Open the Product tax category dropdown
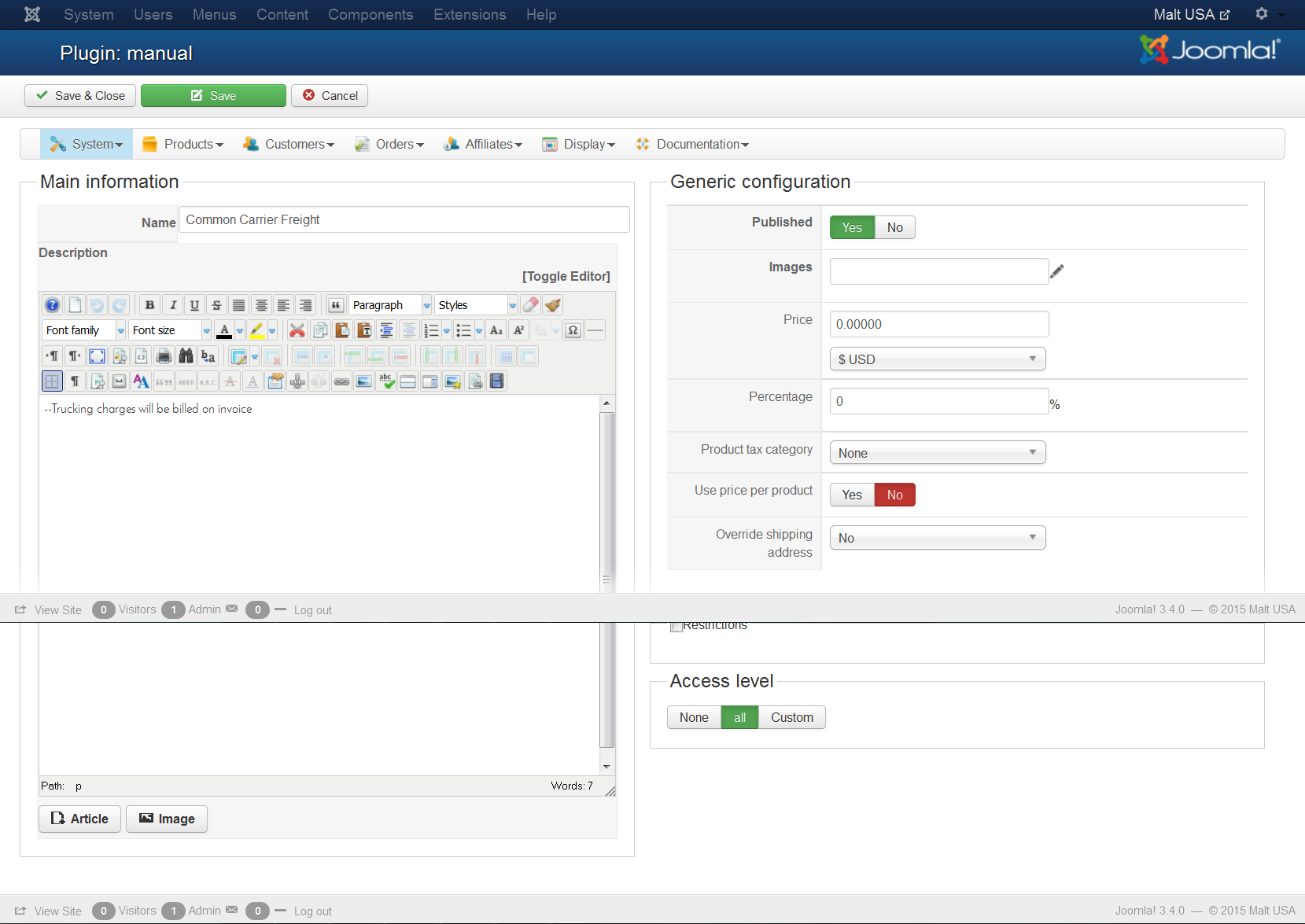Image resolution: width=1305 pixels, height=924 pixels. (938, 453)
